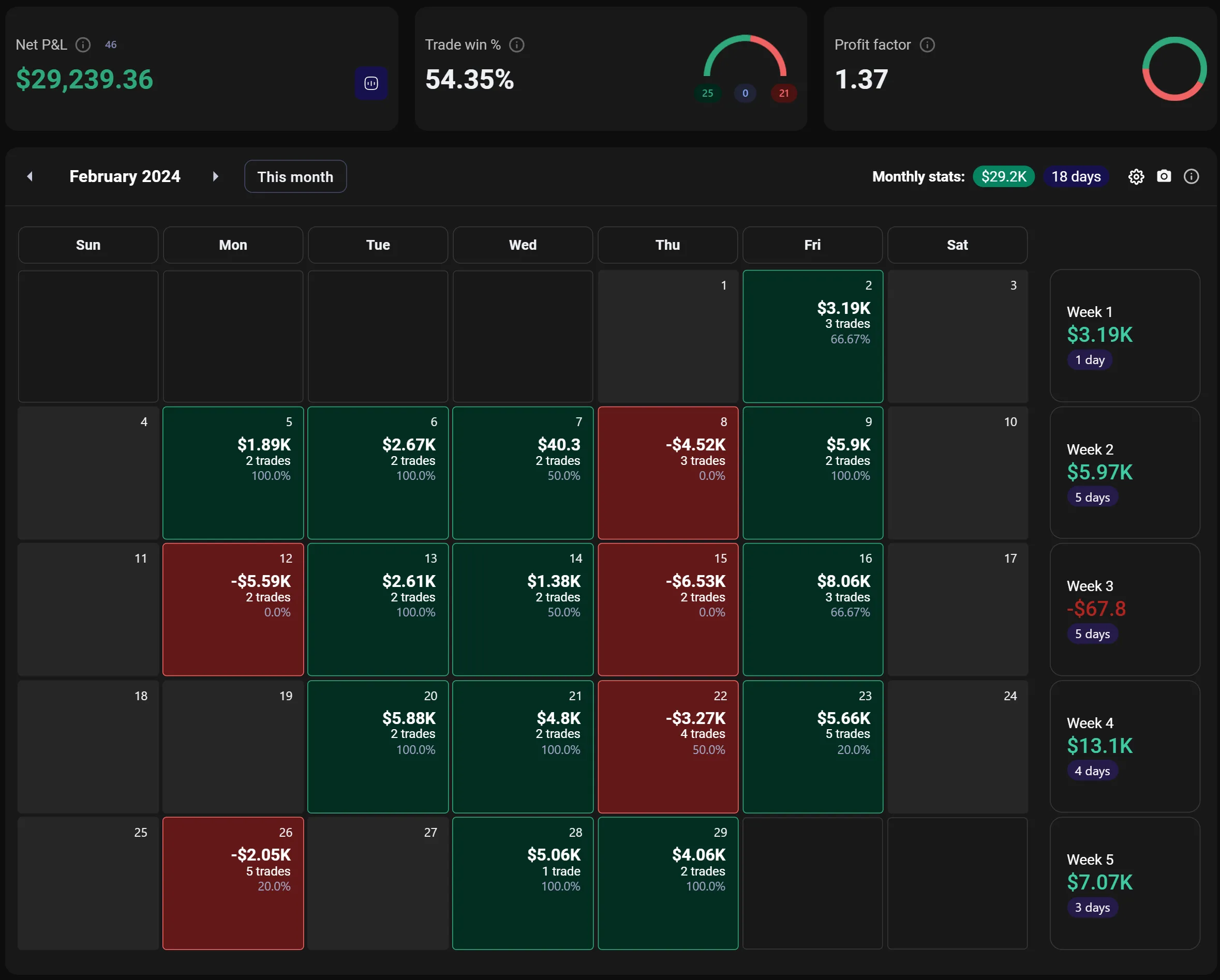This screenshot has height=980, width=1220.
Task: Select February 2 day with $3.19K
Action: point(813,337)
